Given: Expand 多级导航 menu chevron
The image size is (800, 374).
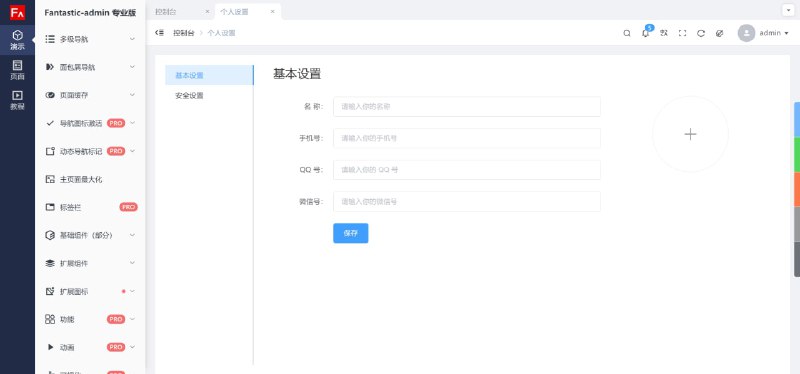Looking at the screenshot, I should pyautogui.click(x=132, y=39).
